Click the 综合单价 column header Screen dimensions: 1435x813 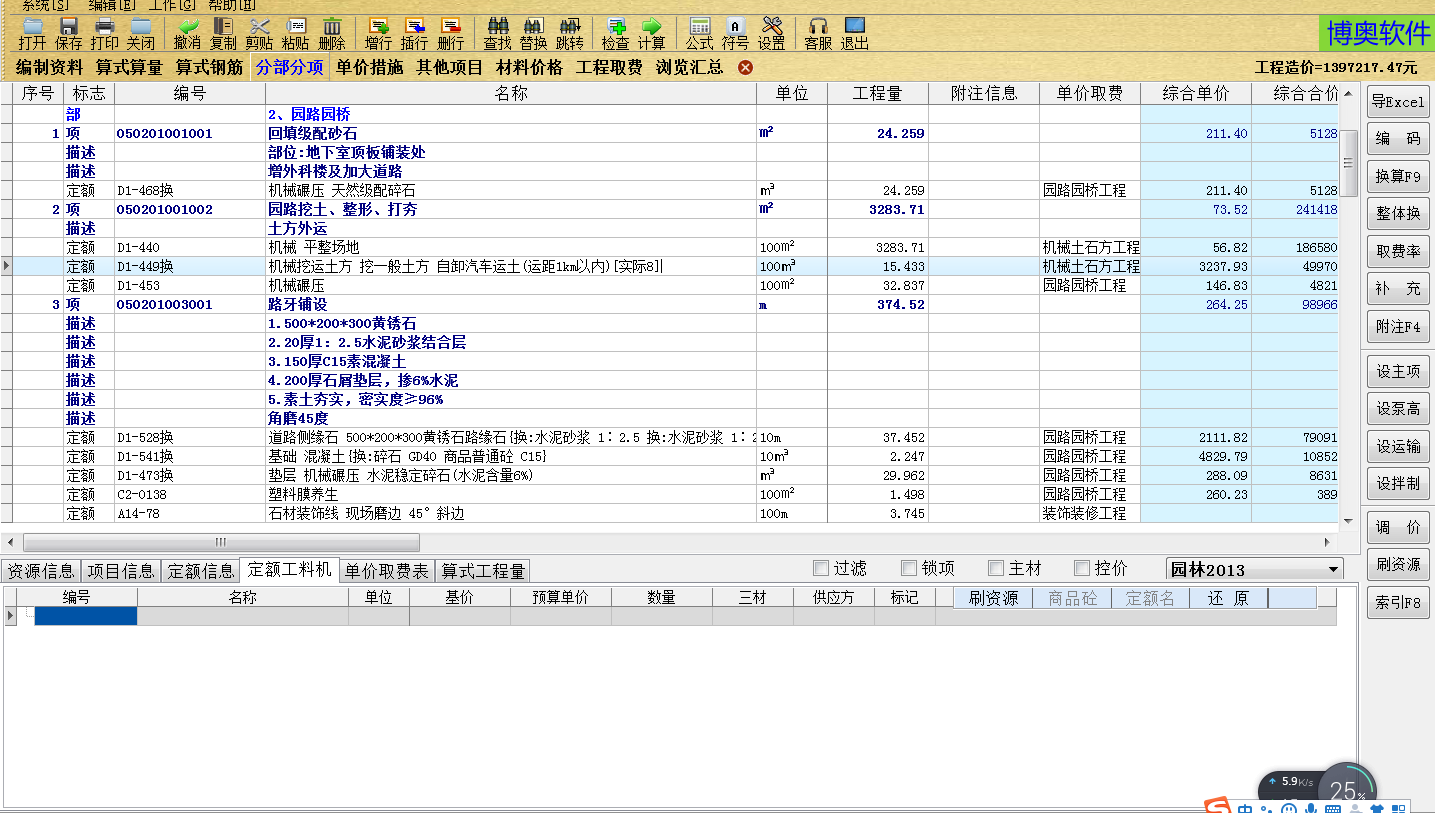(x=1195, y=93)
